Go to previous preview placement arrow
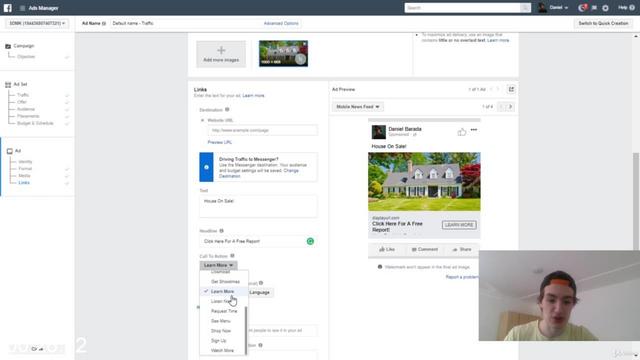Image resolution: width=640 pixels, height=360 pixels. pos(502,107)
